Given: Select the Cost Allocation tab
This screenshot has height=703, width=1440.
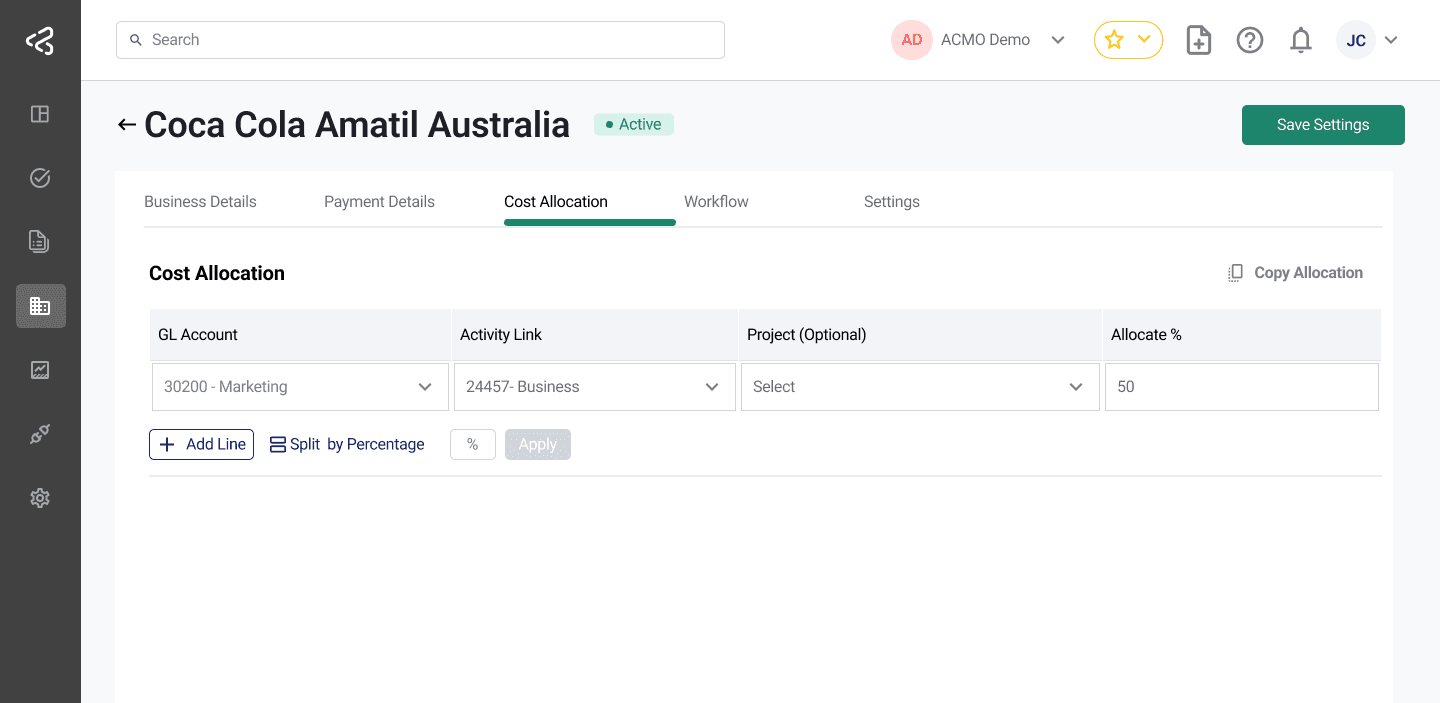Looking at the screenshot, I should point(556,201).
